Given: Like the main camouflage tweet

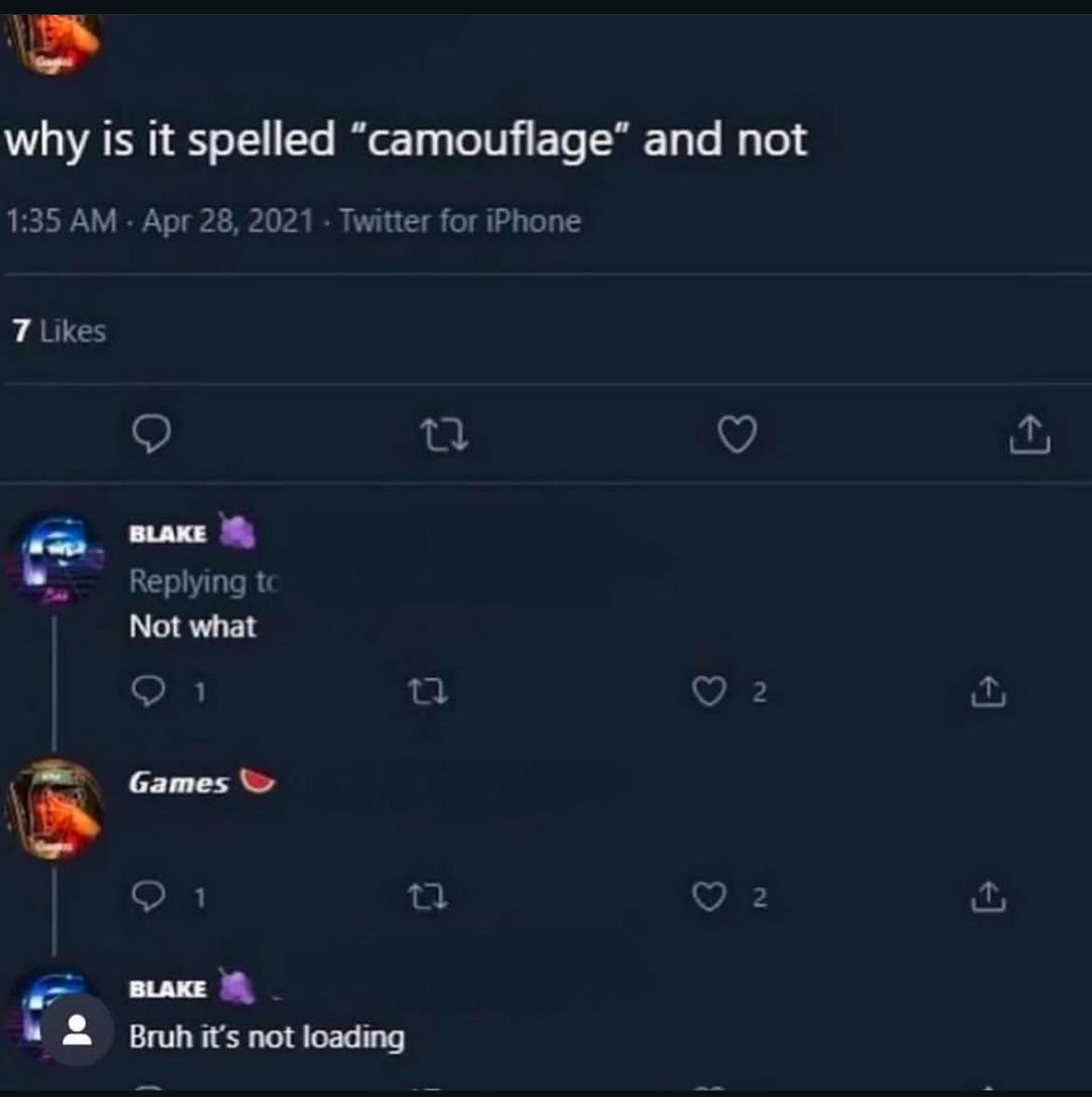Looking at the screenshot, I should (736, 435).
